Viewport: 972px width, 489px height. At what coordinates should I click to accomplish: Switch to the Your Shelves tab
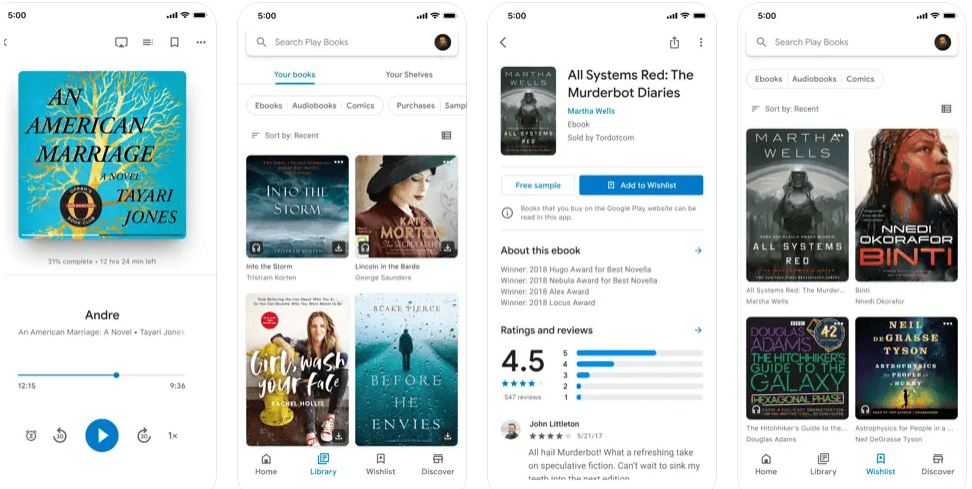(409, 74)
